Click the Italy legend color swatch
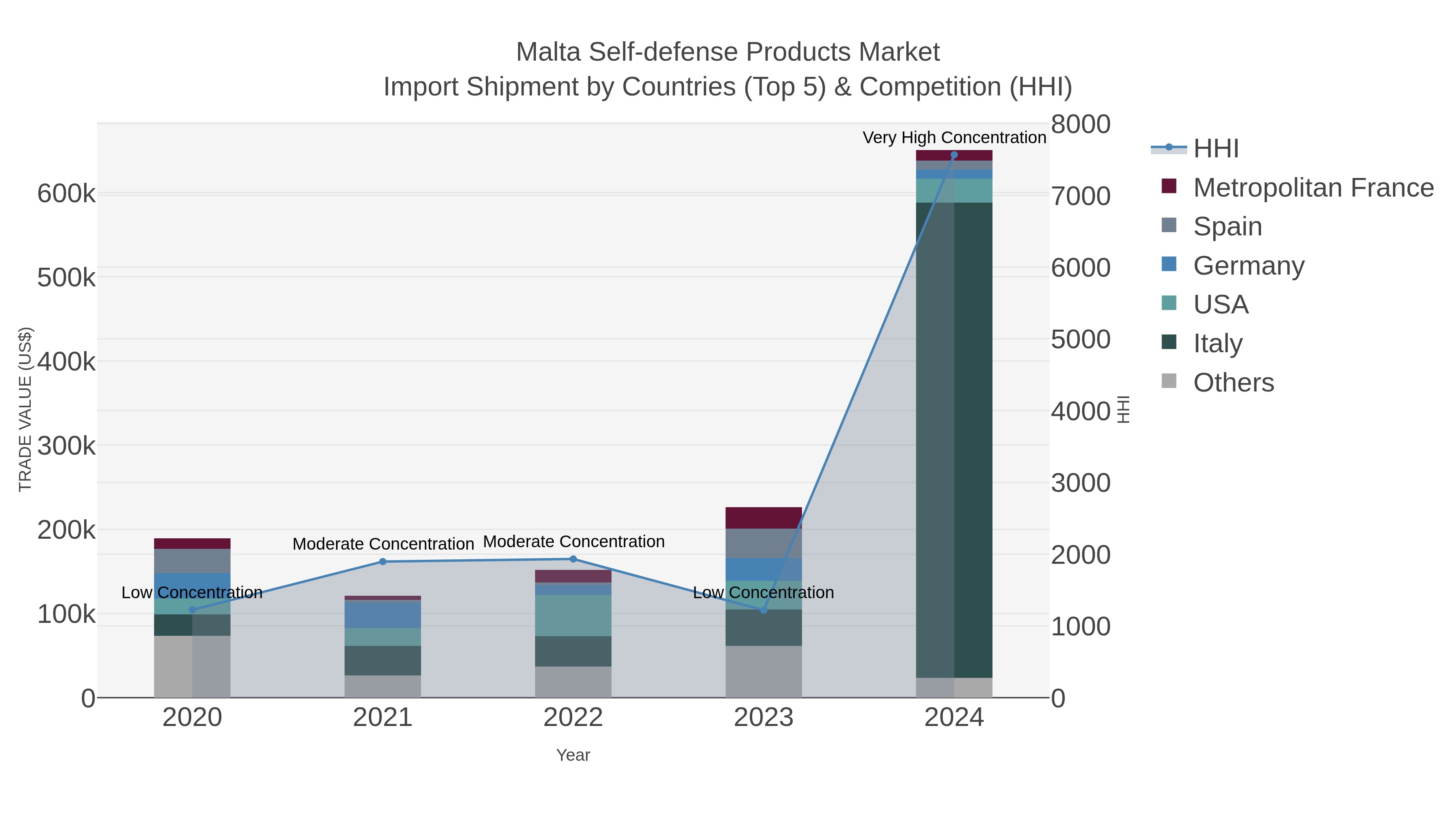The height and width of the screenshot is (819, 1456). [x=1169, y=342]
